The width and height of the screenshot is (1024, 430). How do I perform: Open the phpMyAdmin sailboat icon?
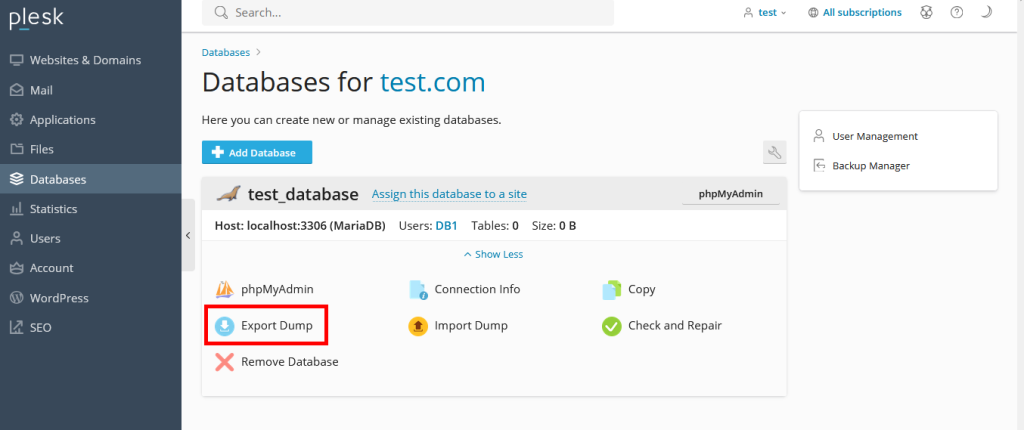click(x=225, y=290)
